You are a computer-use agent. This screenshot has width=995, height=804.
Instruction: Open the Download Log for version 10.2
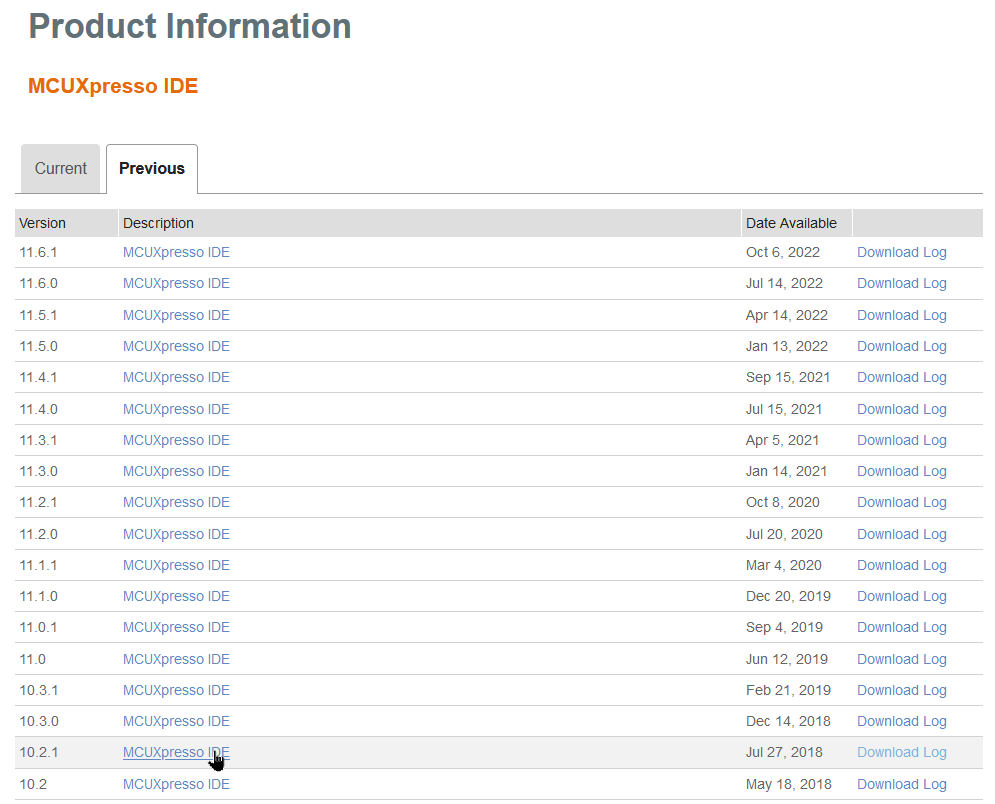click(x=900, y=784)
